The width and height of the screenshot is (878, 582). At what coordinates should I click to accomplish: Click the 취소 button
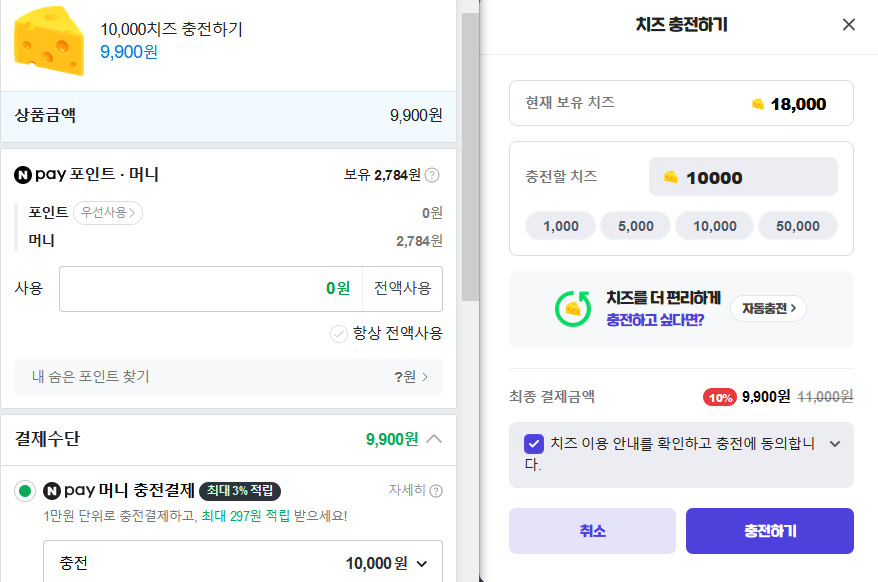point(593,530)
